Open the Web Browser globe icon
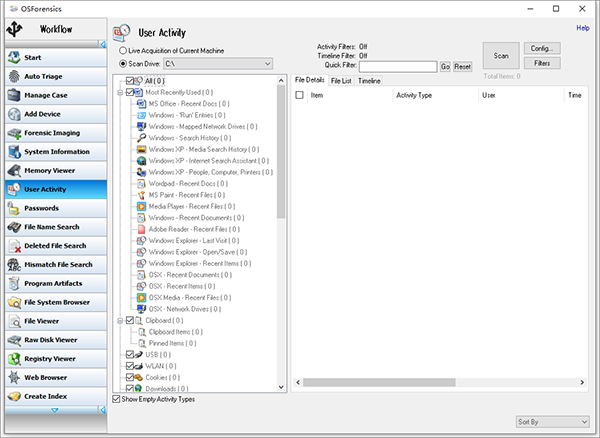Screen dimensions: 600x438 tap(15, 378)
